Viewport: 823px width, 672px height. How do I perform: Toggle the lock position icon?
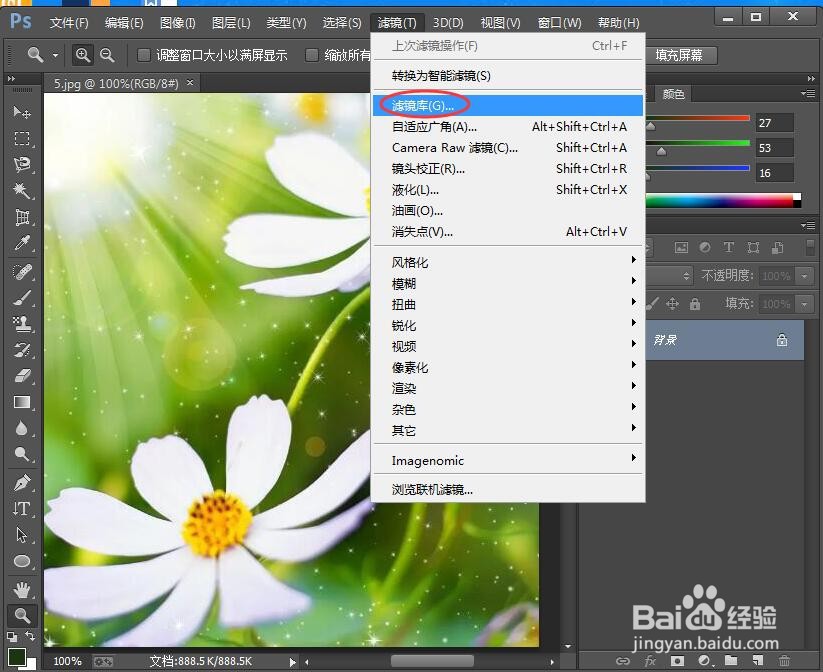672,303
